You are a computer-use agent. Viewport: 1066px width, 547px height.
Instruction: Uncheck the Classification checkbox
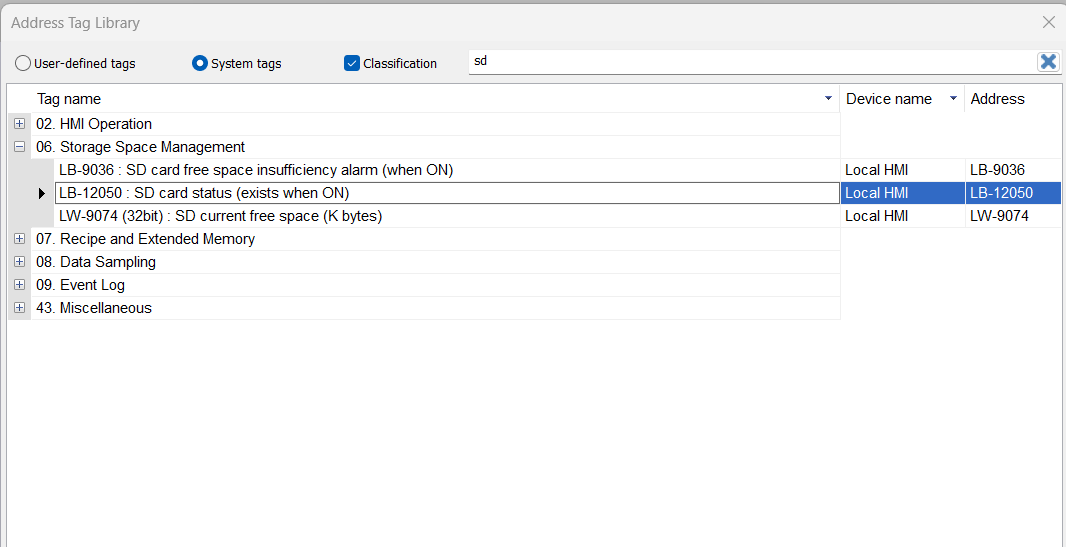point(351,63)
